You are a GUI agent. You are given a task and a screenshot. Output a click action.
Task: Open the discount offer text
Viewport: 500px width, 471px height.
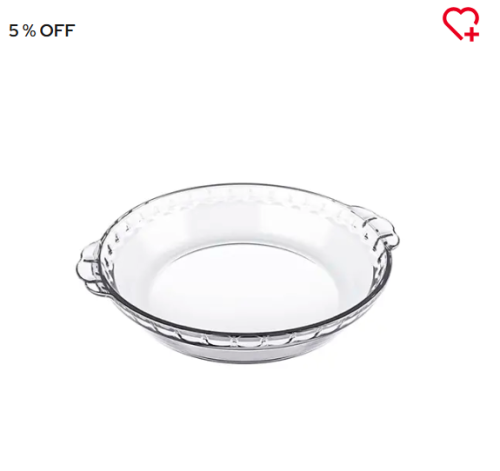click(42, 31)
